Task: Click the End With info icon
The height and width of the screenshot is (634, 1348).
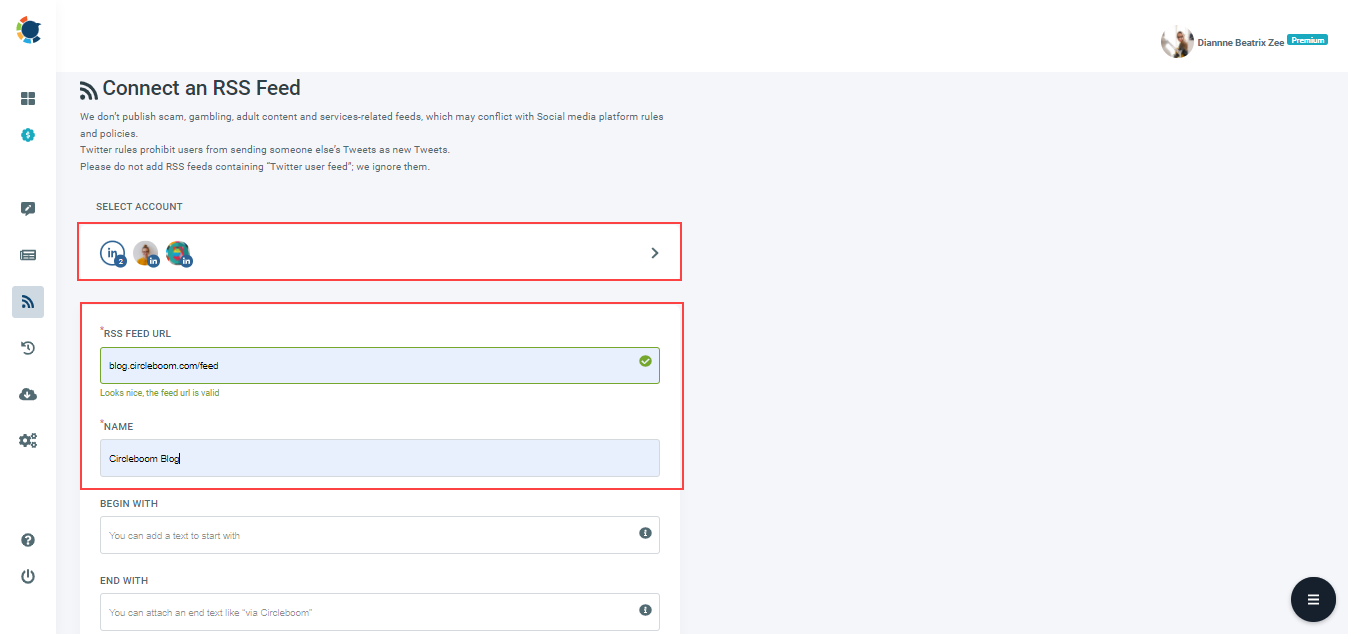Action: pyautogui.click(x=643, y=611)
